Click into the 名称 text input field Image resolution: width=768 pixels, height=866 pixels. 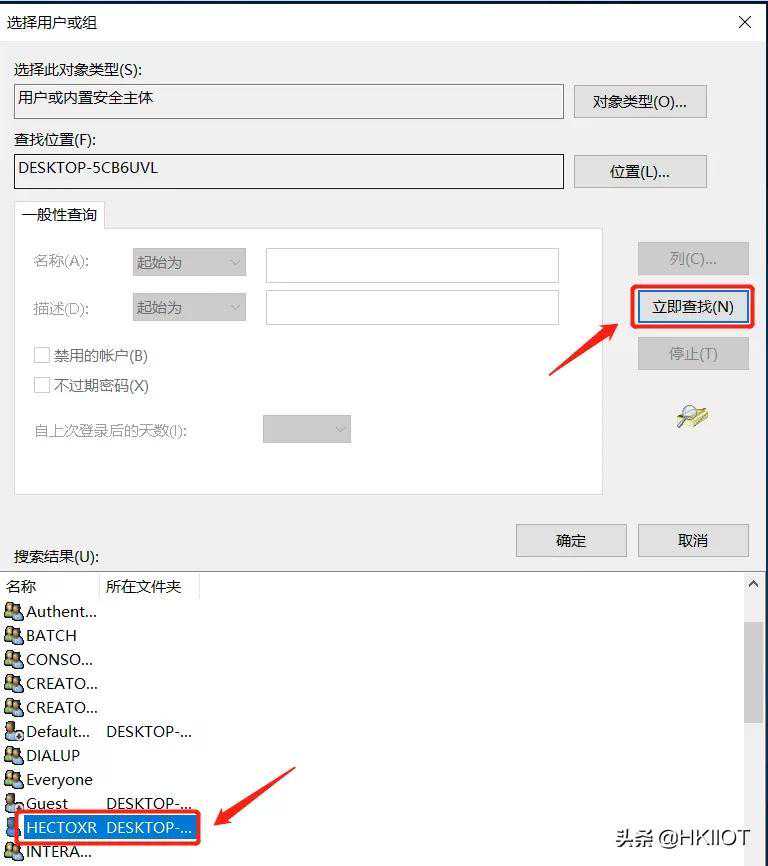[412, 265]
